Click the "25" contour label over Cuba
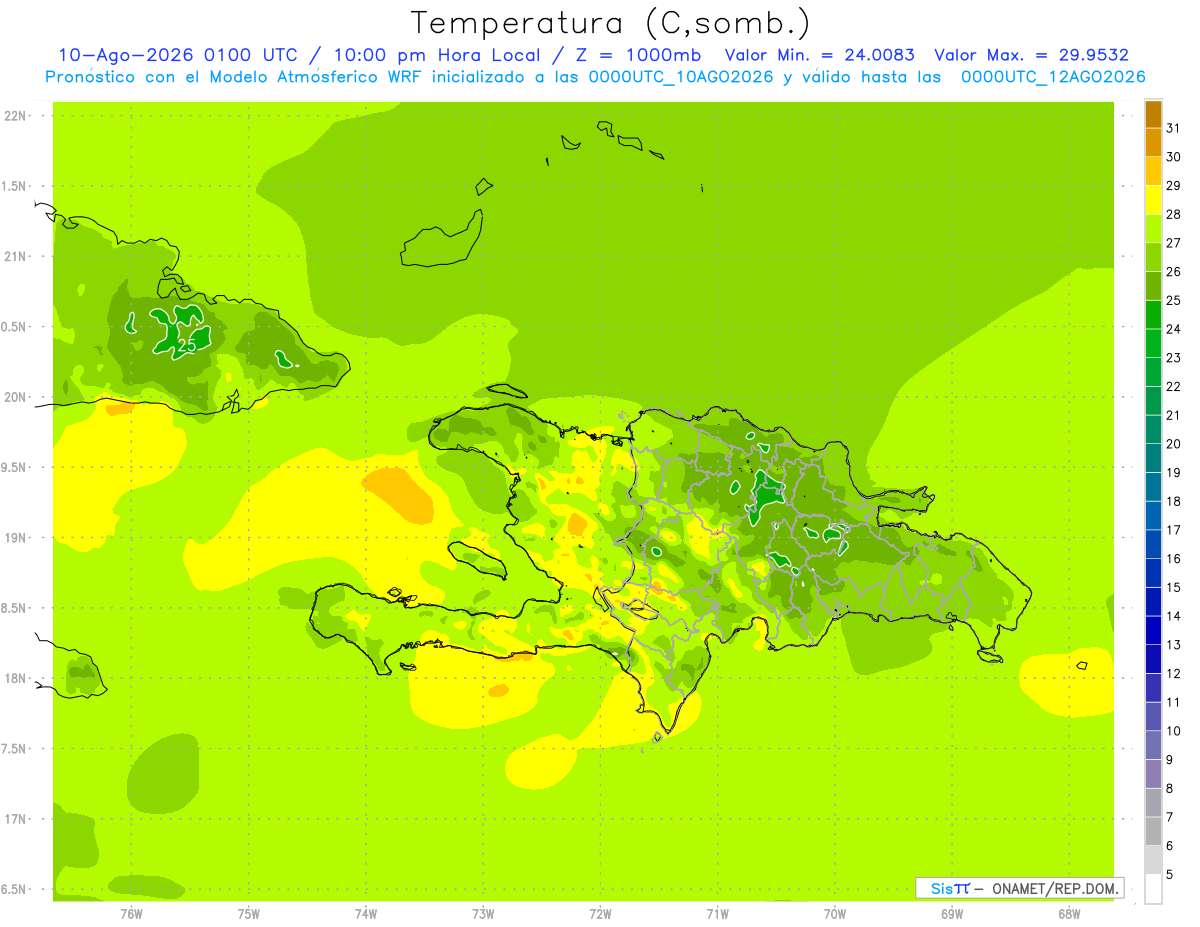 tap(186, 346)
